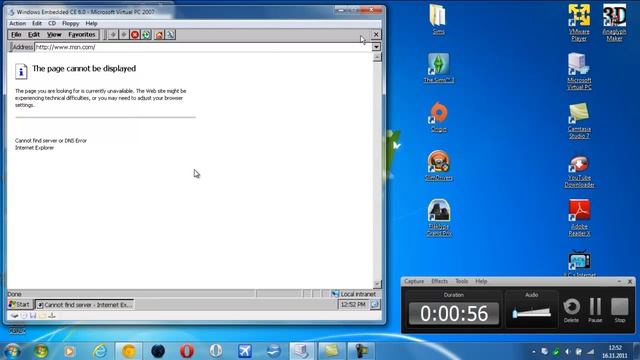The width and height of the screenshot is (640, 360).
Task: Click Delete in the recorder
Action: pyautogui.click(x=571, y=310)
